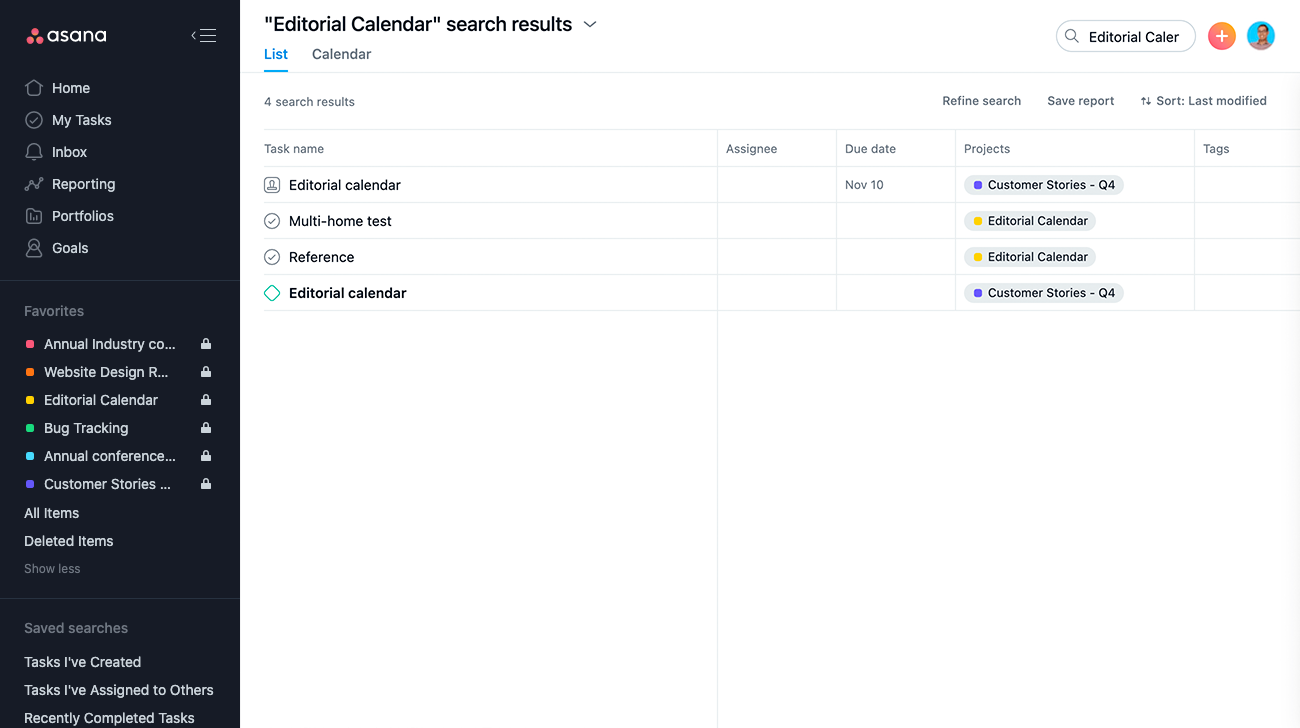Click the lock icon beside Website Design R...
The image size is (1300, 728).
pos(206,372)
